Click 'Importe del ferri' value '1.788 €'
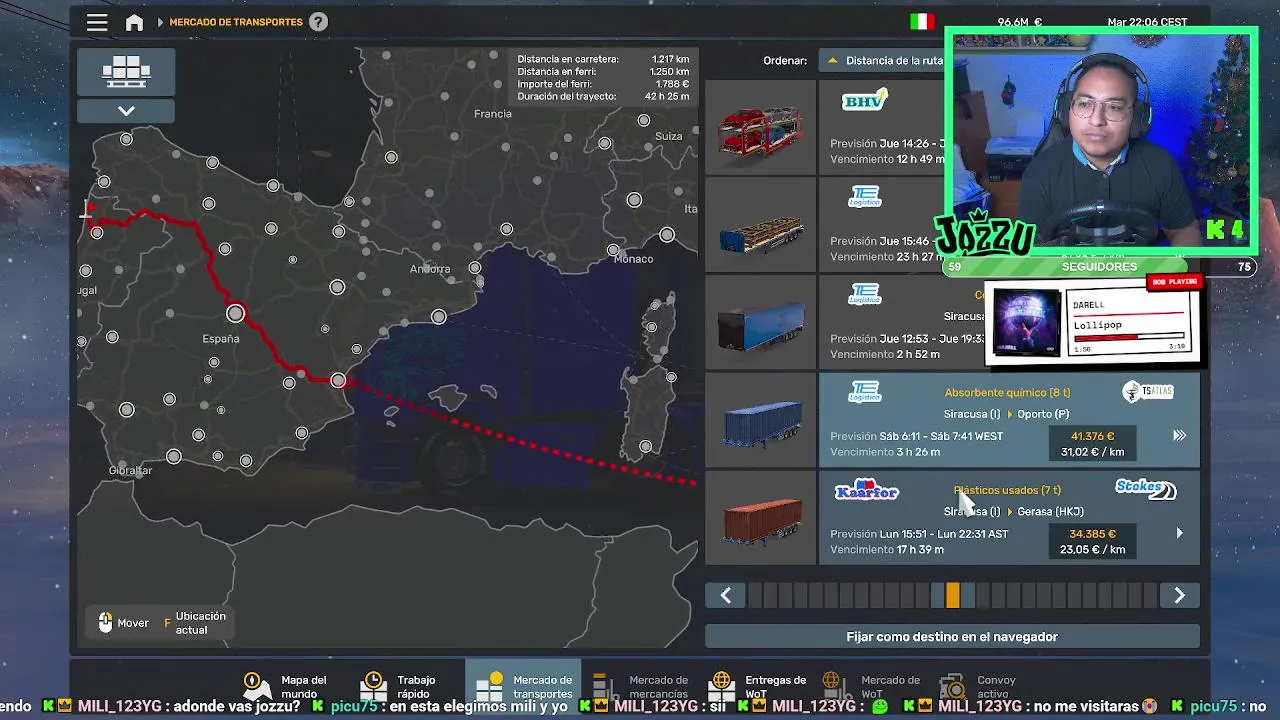 [672, 84]
